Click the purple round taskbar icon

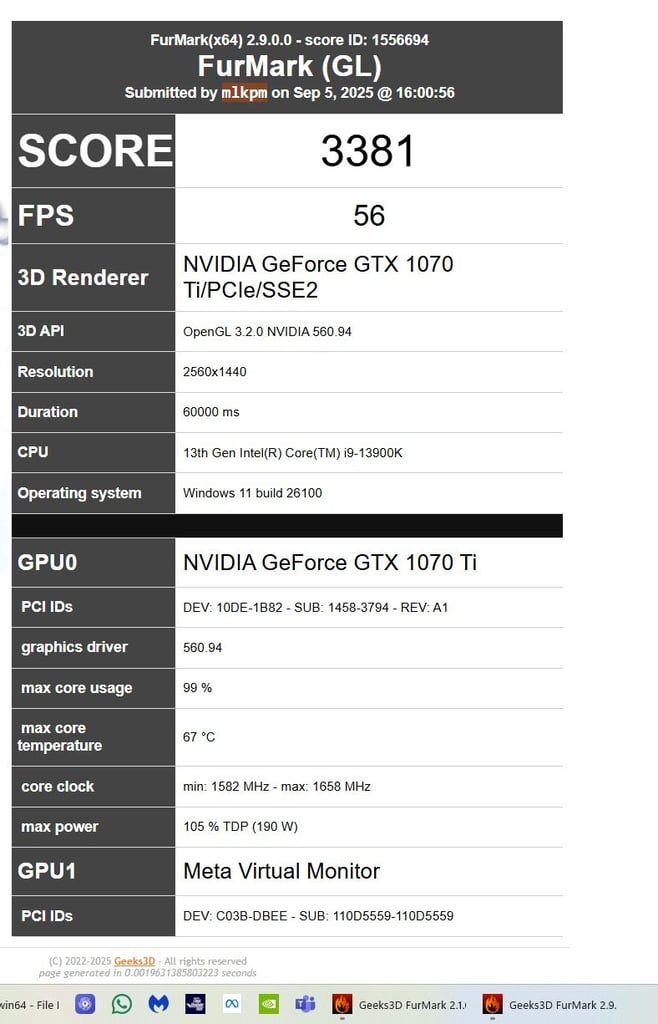[85, 1004]
